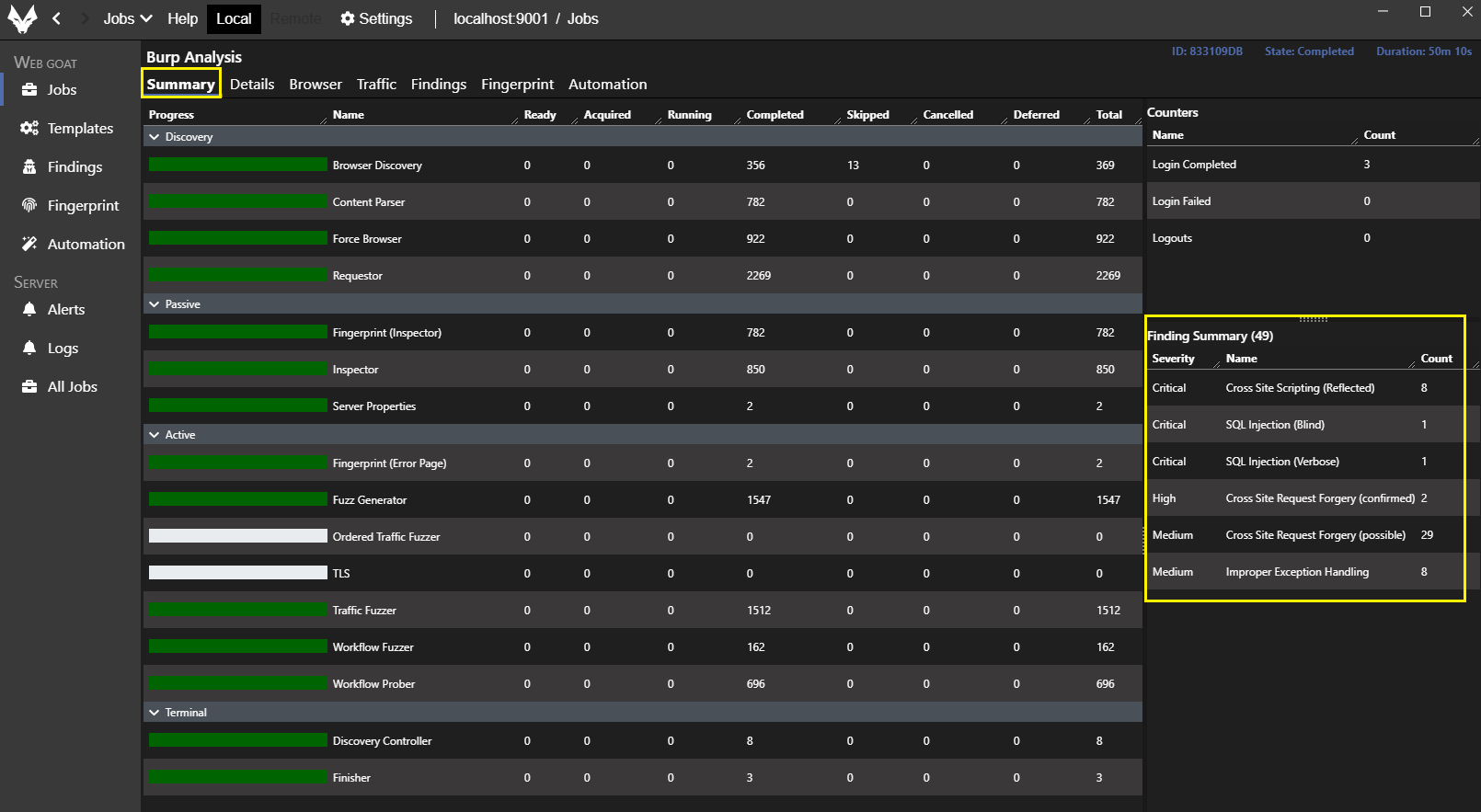Select the Content Parser row

coord(642,202)
